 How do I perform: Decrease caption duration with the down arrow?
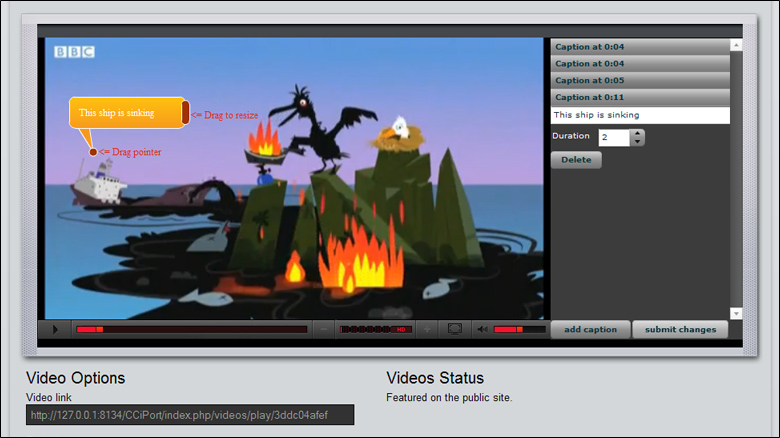click(638, 142)
